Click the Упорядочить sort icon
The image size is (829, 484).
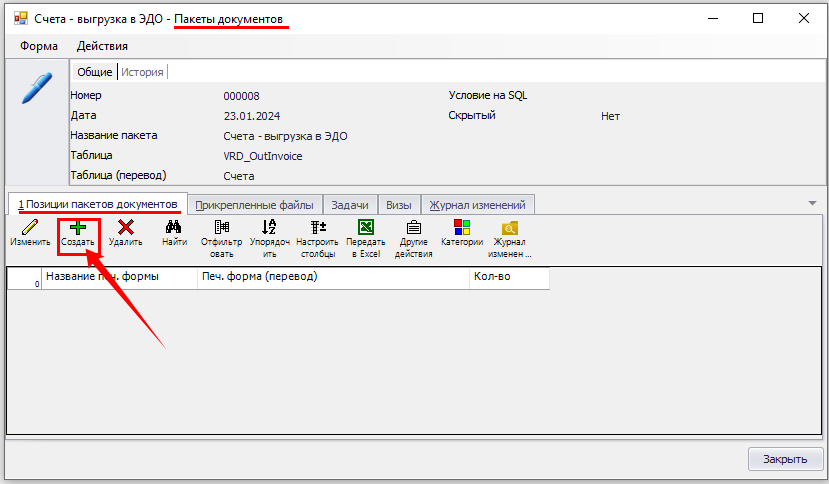(x=269, y=228)
